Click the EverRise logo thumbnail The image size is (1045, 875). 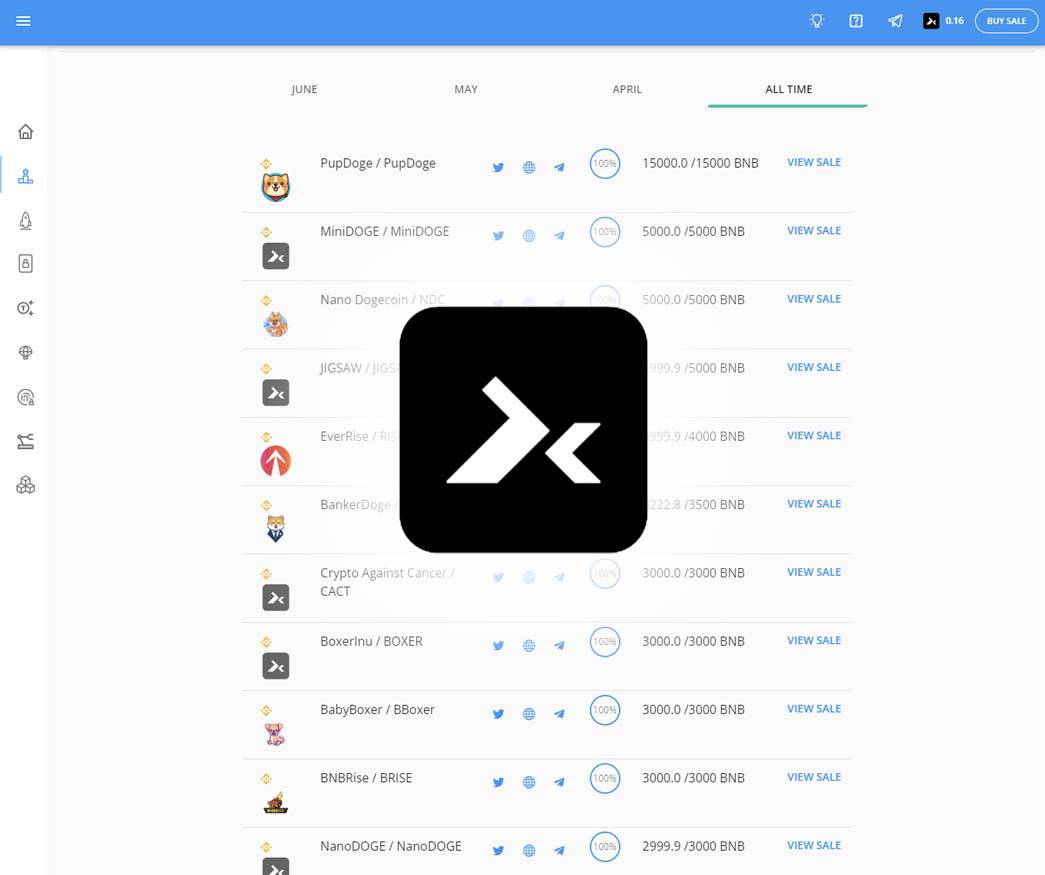275,460
